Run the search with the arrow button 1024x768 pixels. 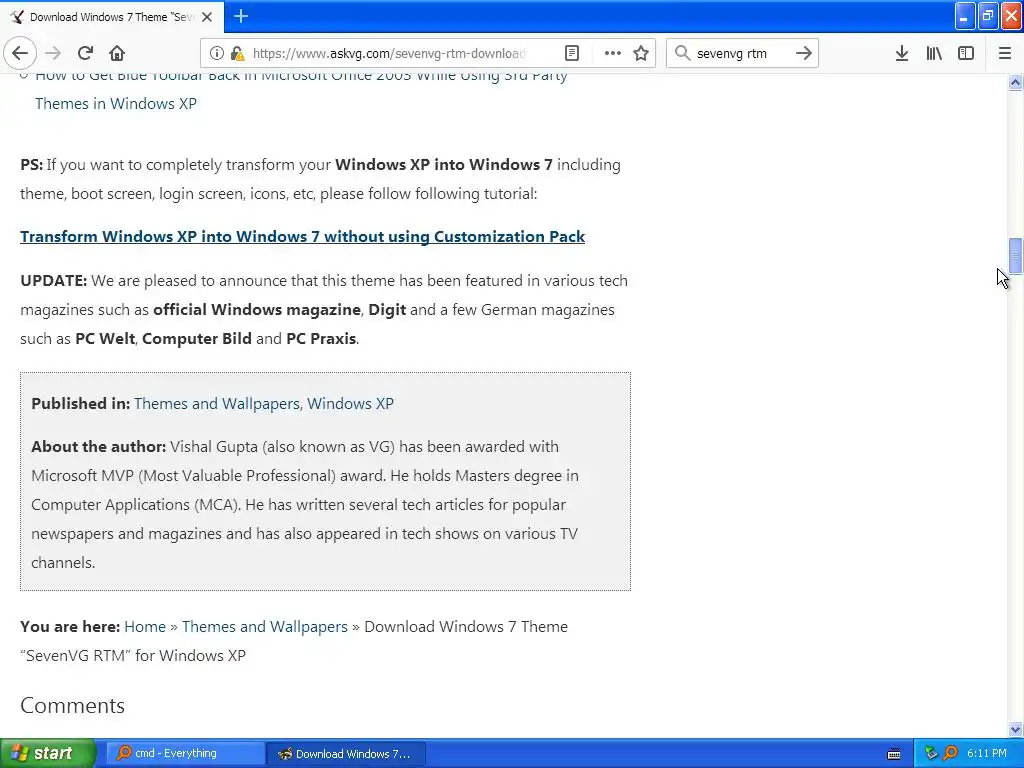point(804,53)
